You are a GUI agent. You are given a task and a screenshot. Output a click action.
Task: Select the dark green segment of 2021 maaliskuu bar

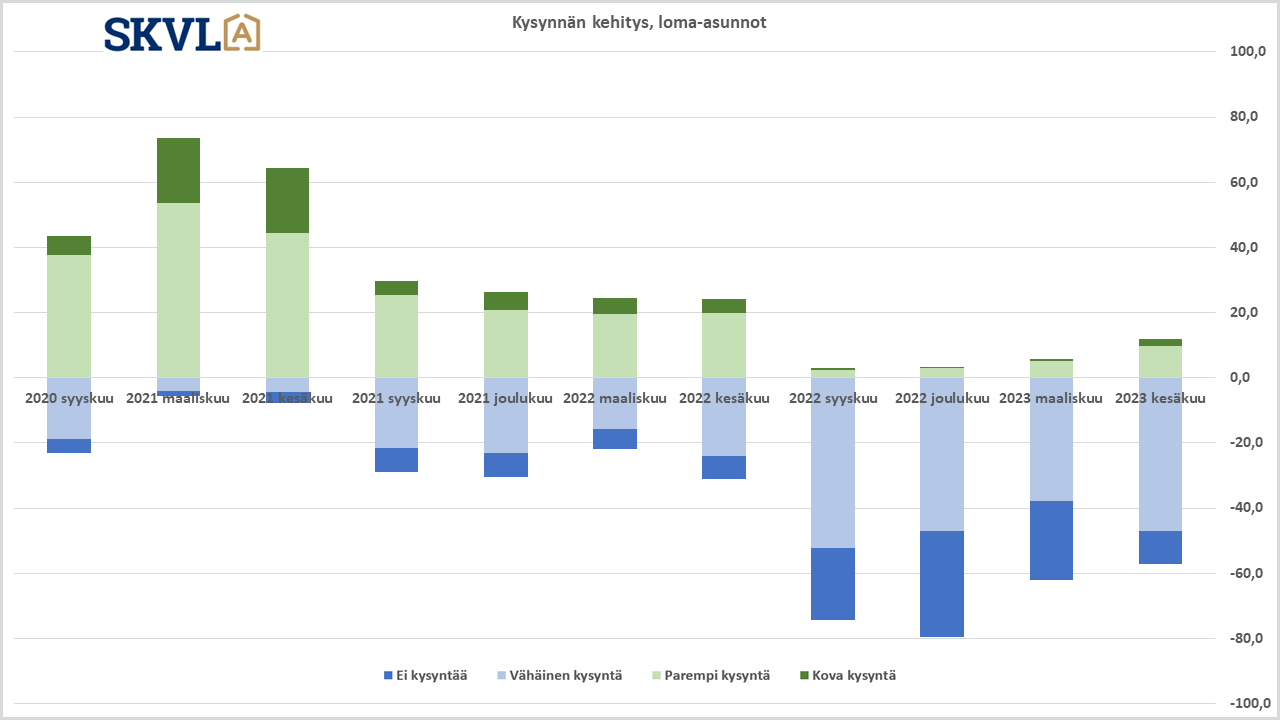coord(178,170)
